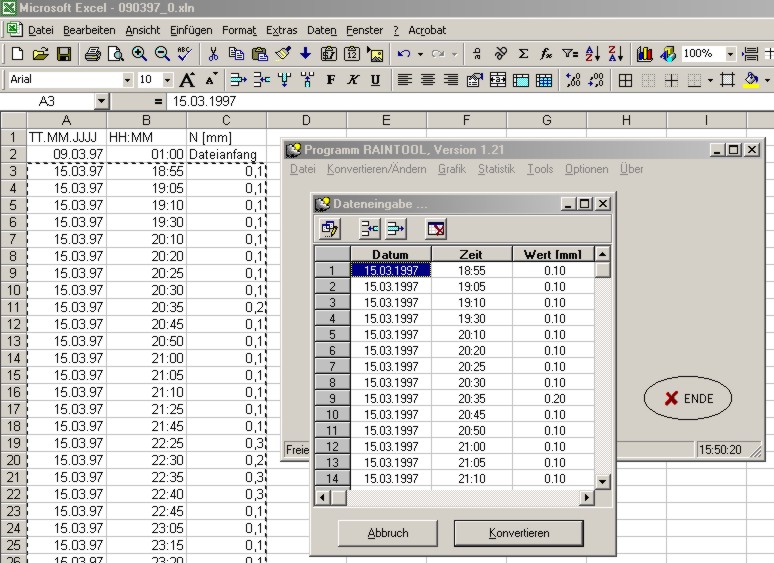Open the function wizard fx icon
Image resolution: width=774 pixels, height=563 pixels.
546,54
